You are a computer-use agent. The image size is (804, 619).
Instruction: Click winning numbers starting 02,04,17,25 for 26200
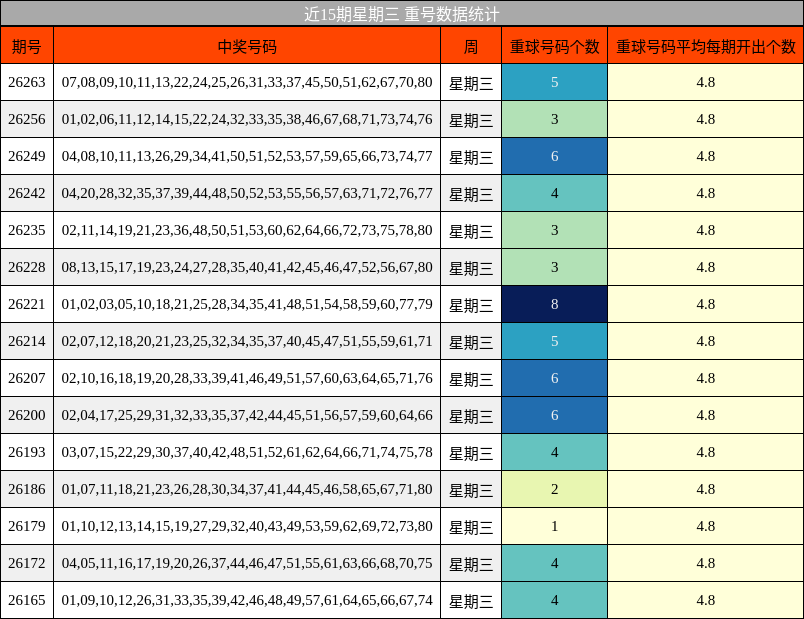(x=247, y=415)
